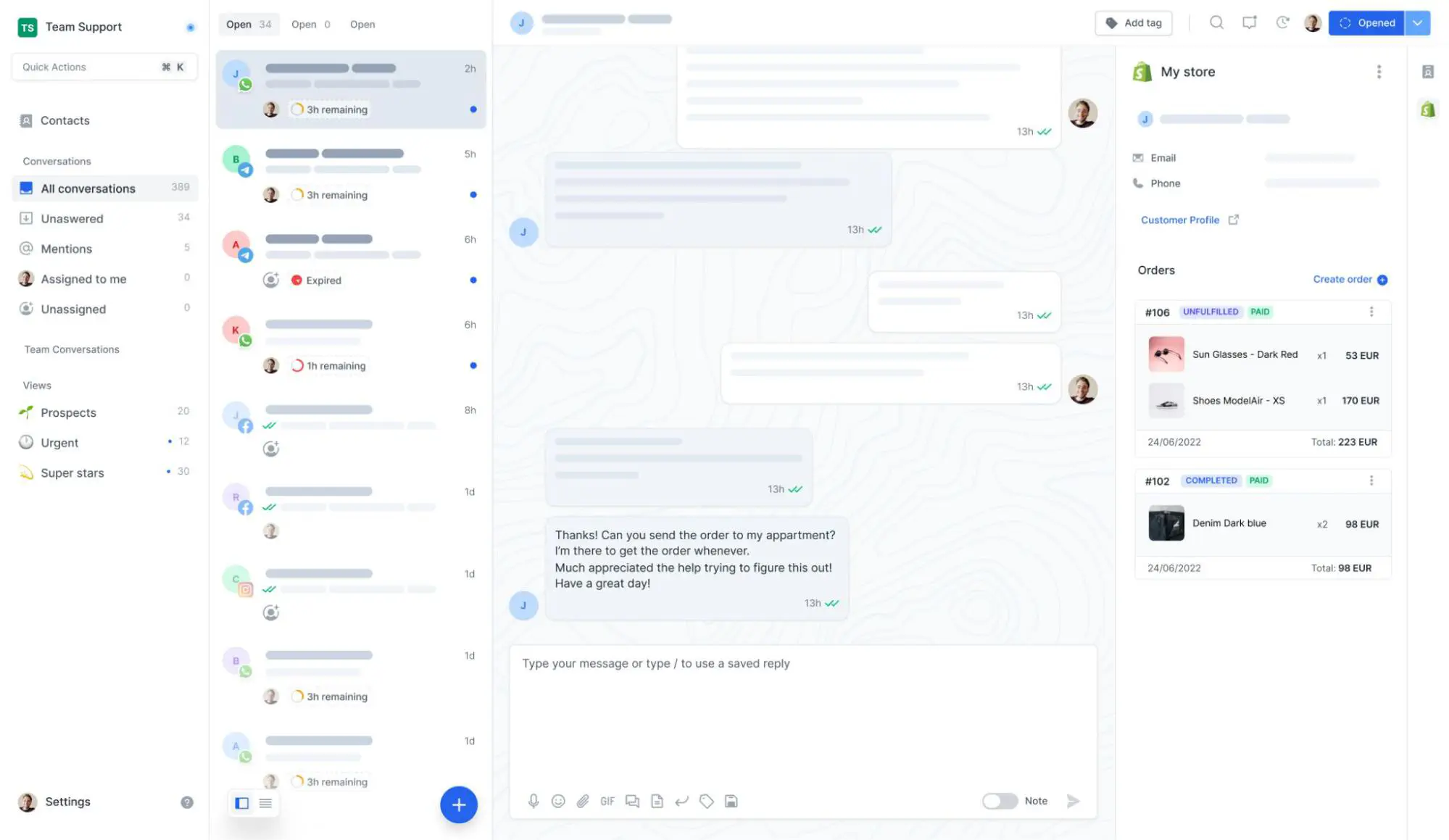Click the send arrow icon
The width and height of the screenshot is (1449, 840).
[x=1073, y=801]
